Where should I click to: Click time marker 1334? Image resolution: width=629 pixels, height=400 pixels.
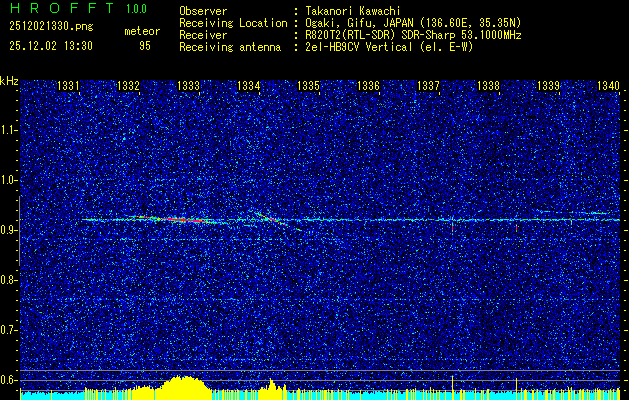tap(249, 86)
